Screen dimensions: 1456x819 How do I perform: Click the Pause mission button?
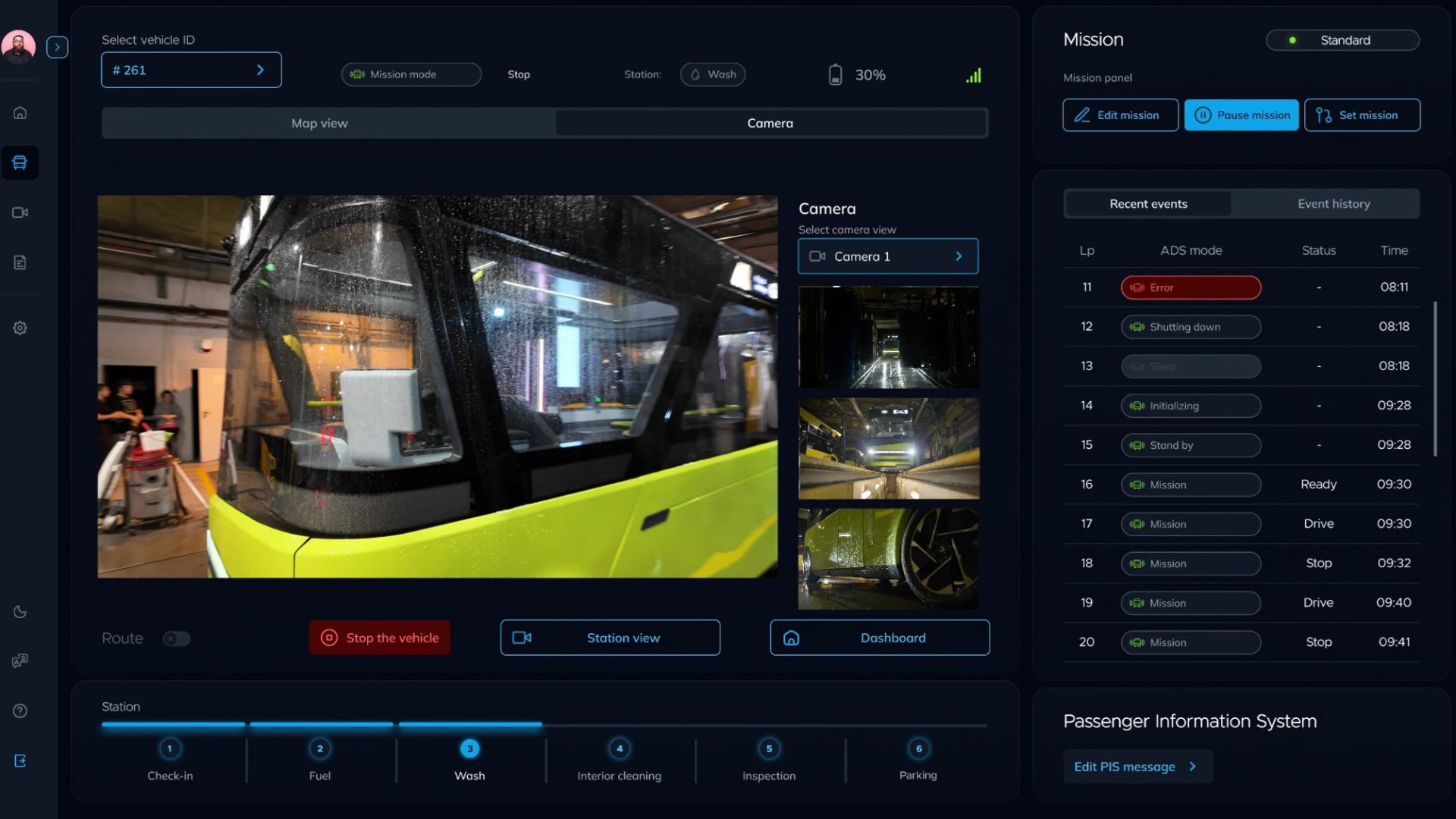coord(1241,115)
